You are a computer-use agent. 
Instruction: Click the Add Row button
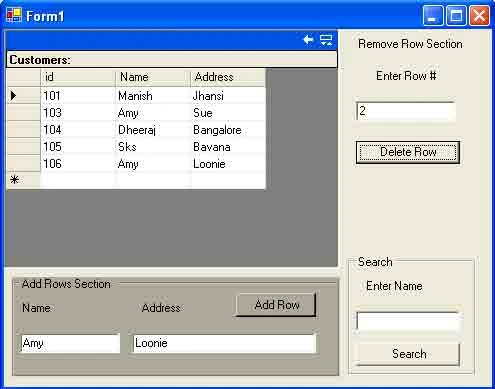(x=276, y=305)
